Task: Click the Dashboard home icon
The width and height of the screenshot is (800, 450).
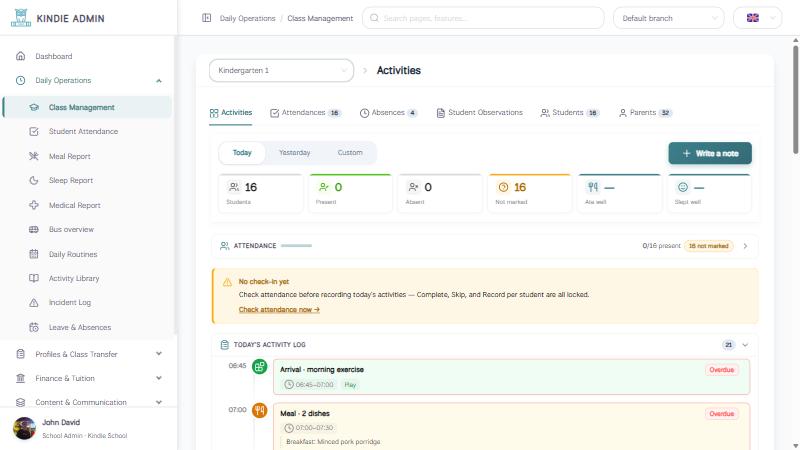Action: tap(20, 56)
